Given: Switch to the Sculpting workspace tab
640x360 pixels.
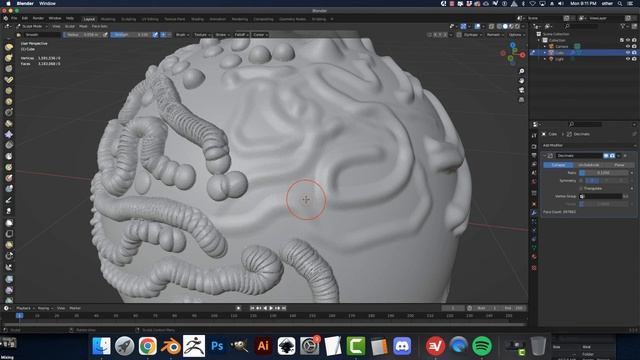Looking at the screenshot, I should [128, 19].
